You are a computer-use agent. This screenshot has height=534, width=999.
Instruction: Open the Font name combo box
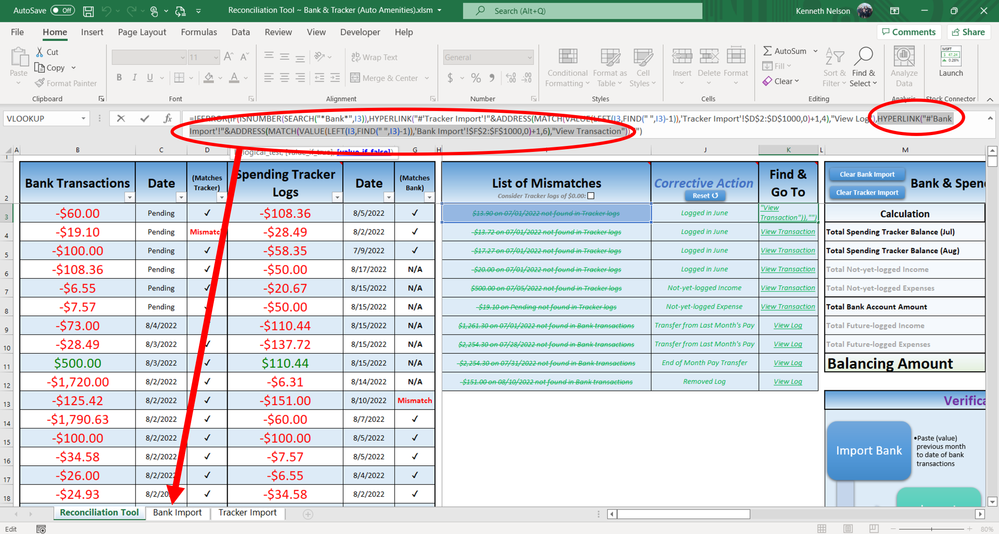[148, 57]
